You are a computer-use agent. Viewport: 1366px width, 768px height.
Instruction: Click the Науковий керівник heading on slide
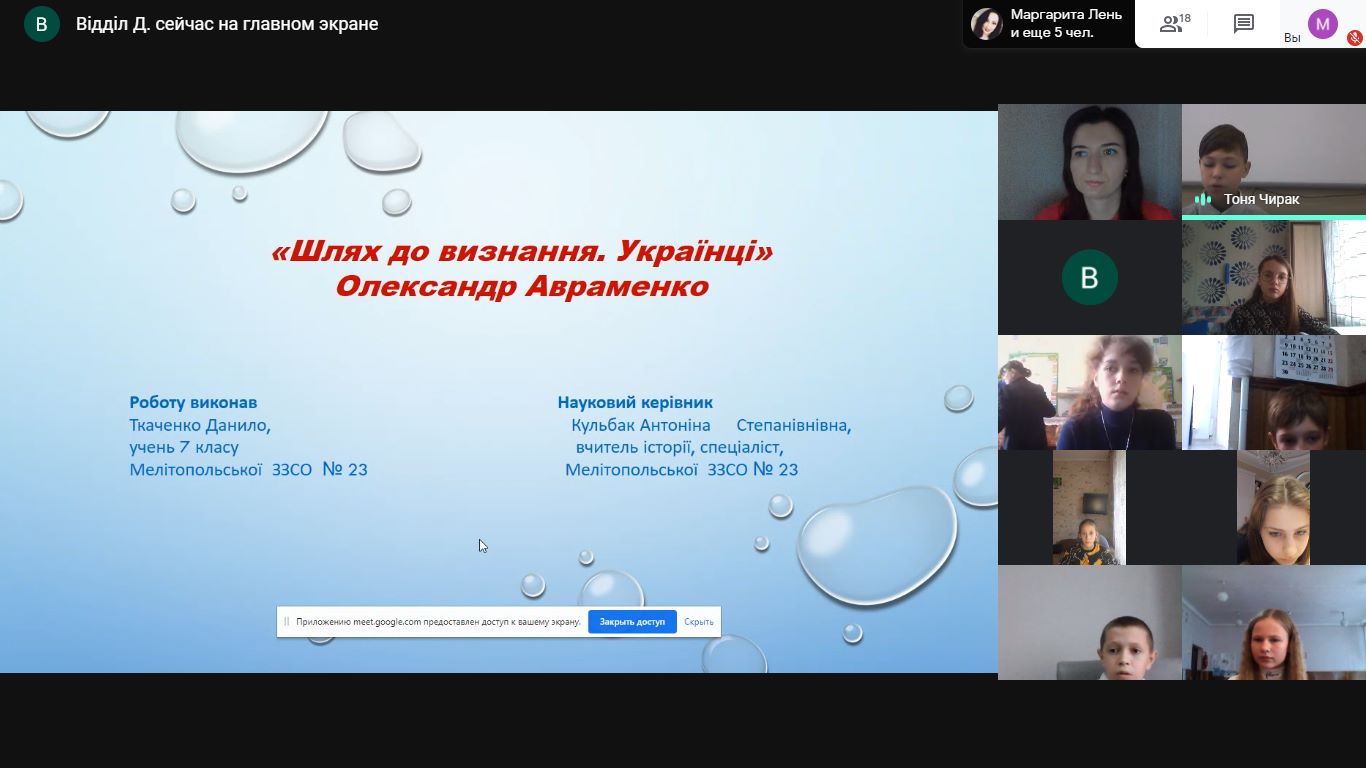tap(635, 402)
